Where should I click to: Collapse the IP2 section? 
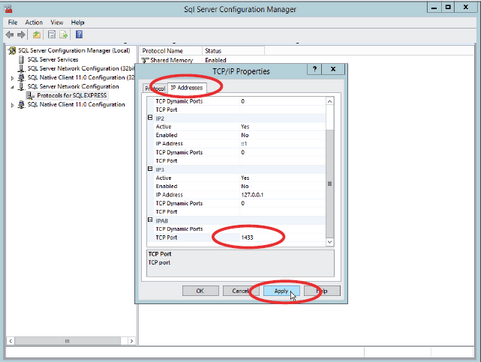point(150,118)
